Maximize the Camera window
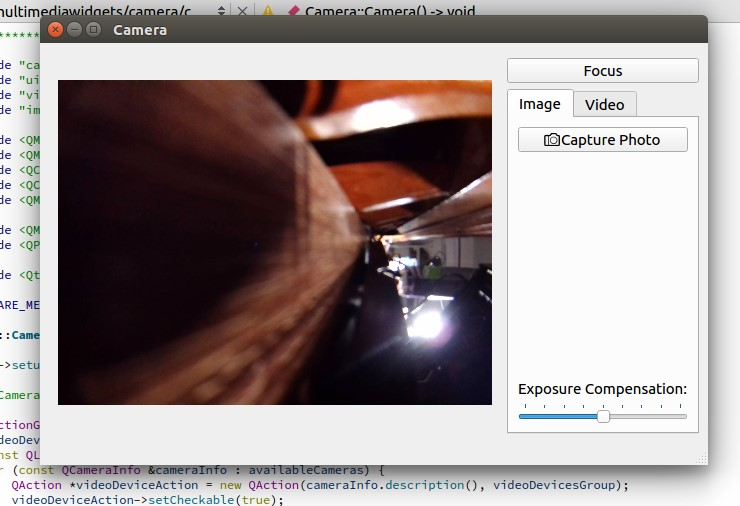The image size is (740, 506). (x=93, y=30)
